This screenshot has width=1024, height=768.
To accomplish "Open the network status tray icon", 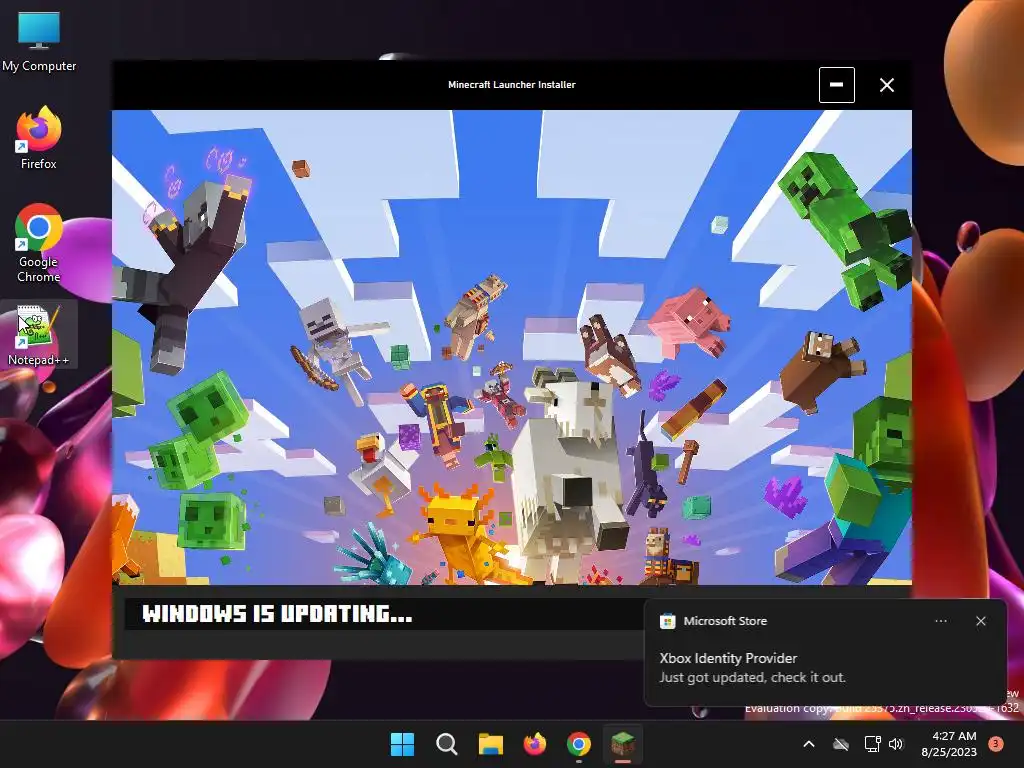I will 872,744.
